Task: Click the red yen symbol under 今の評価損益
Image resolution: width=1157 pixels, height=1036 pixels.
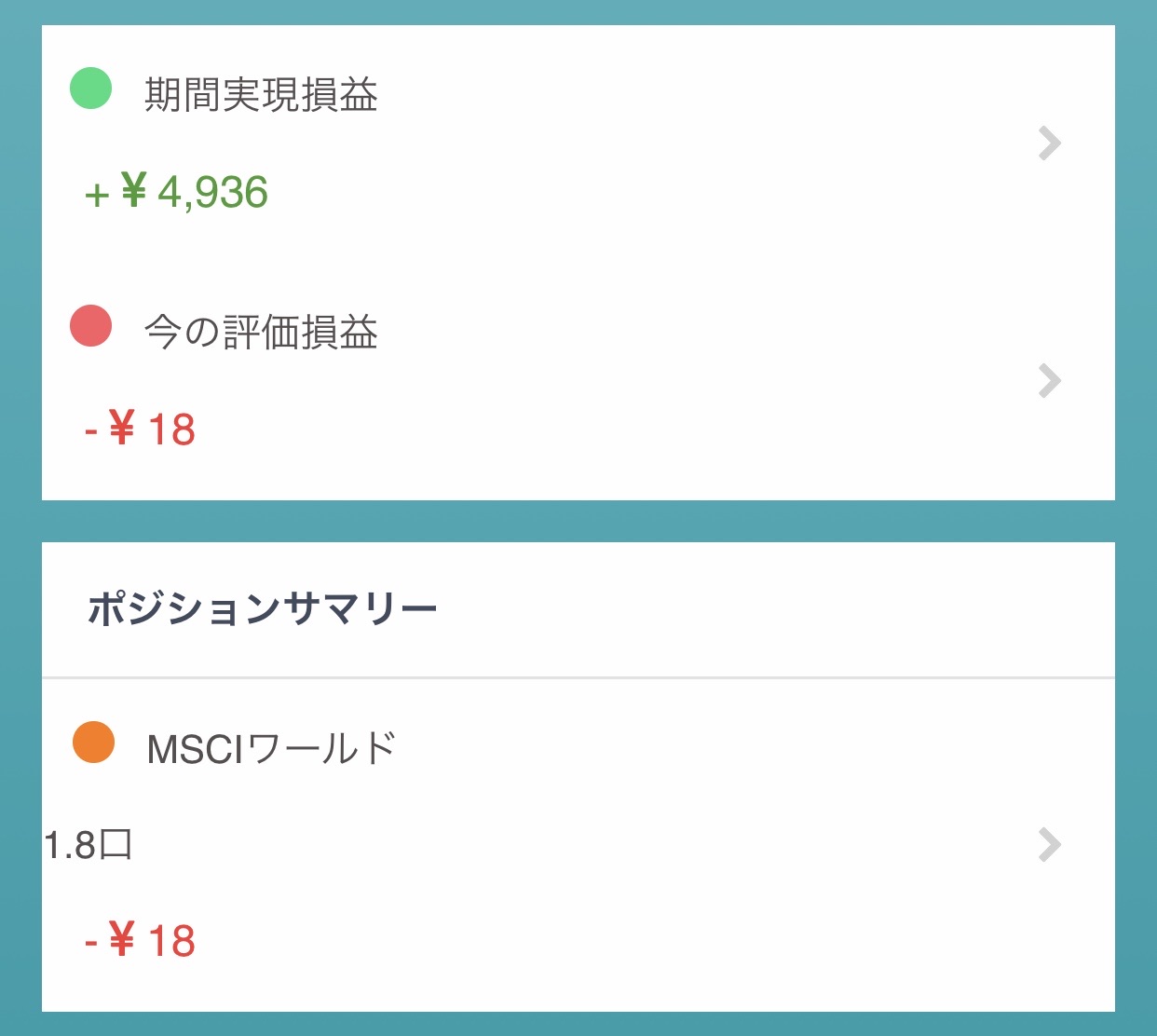Action: [x=122, y=429]
